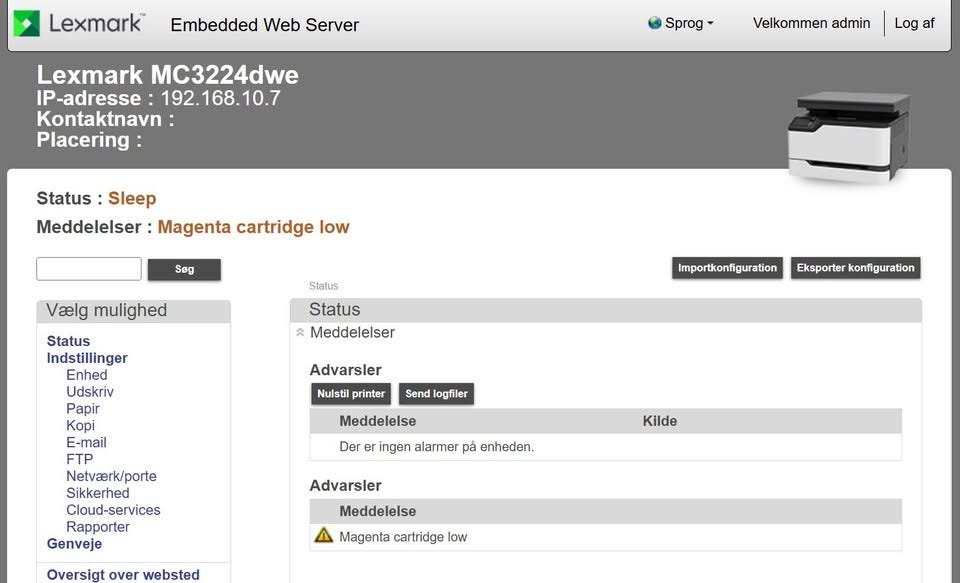Open the Sprog language dropdown
Screen dimensions: 960x583
click(x=689, y=23)
